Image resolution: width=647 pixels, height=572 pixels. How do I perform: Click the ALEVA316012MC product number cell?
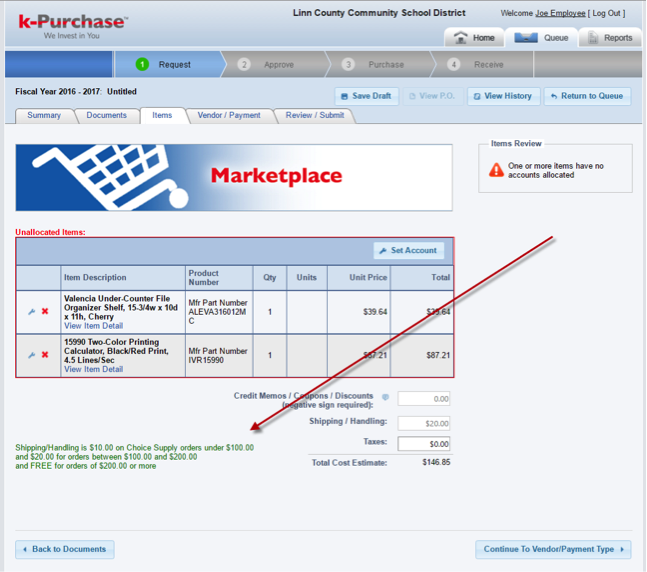[218, 312]
